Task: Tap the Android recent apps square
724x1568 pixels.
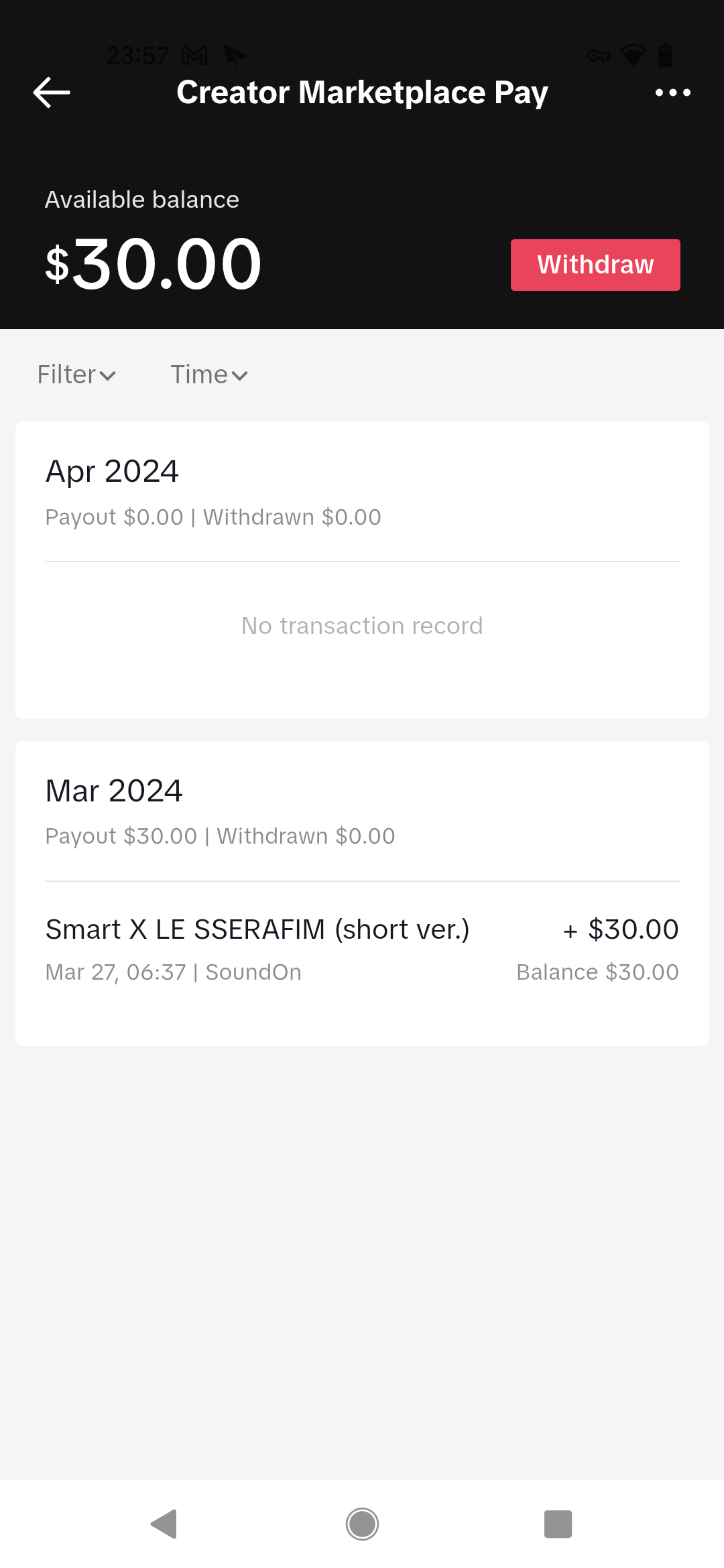Action: tap(558, 1524)
